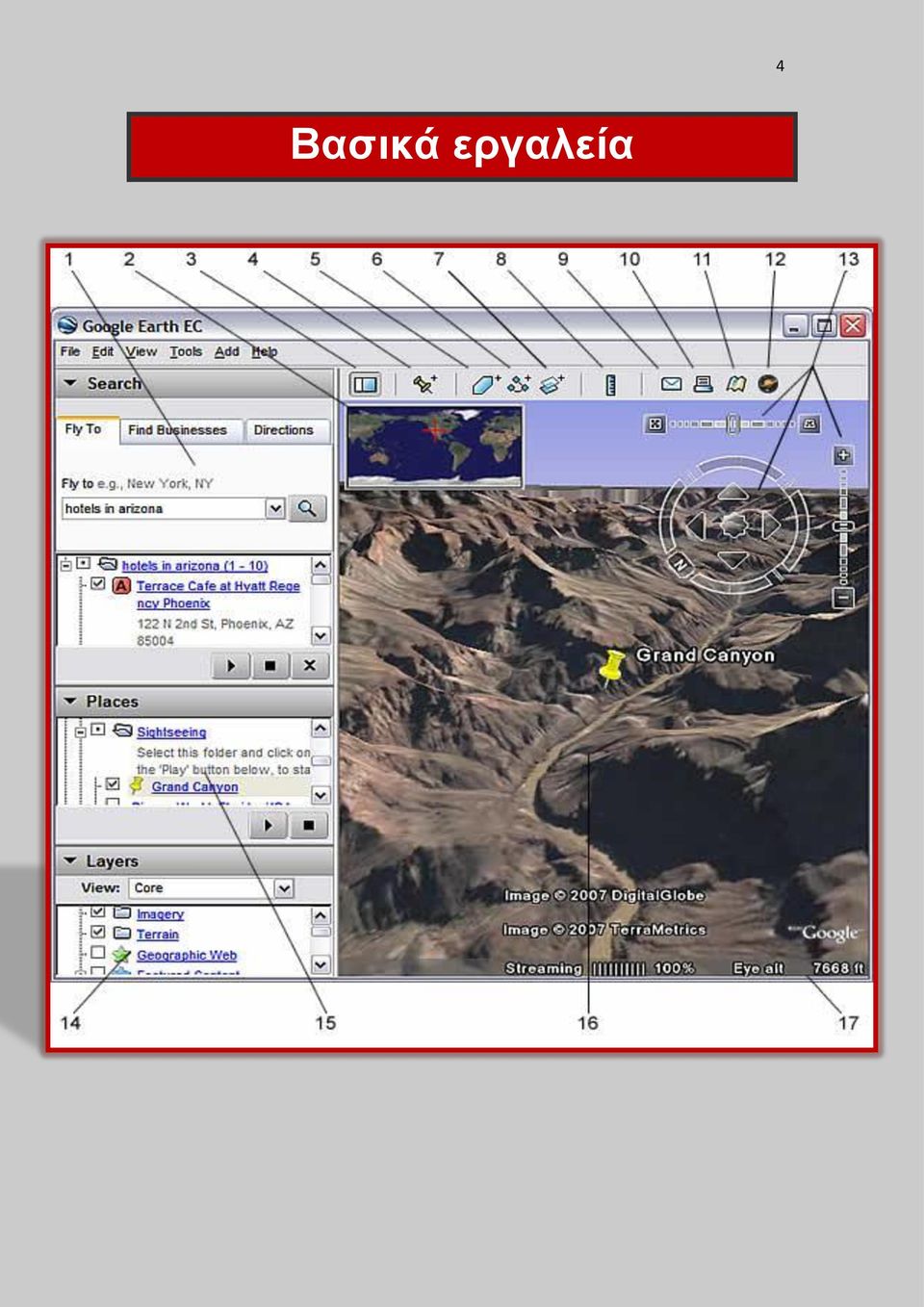Screen dimensions: 924x1307
Task: Open the File menu
Action: pos(70,351)
